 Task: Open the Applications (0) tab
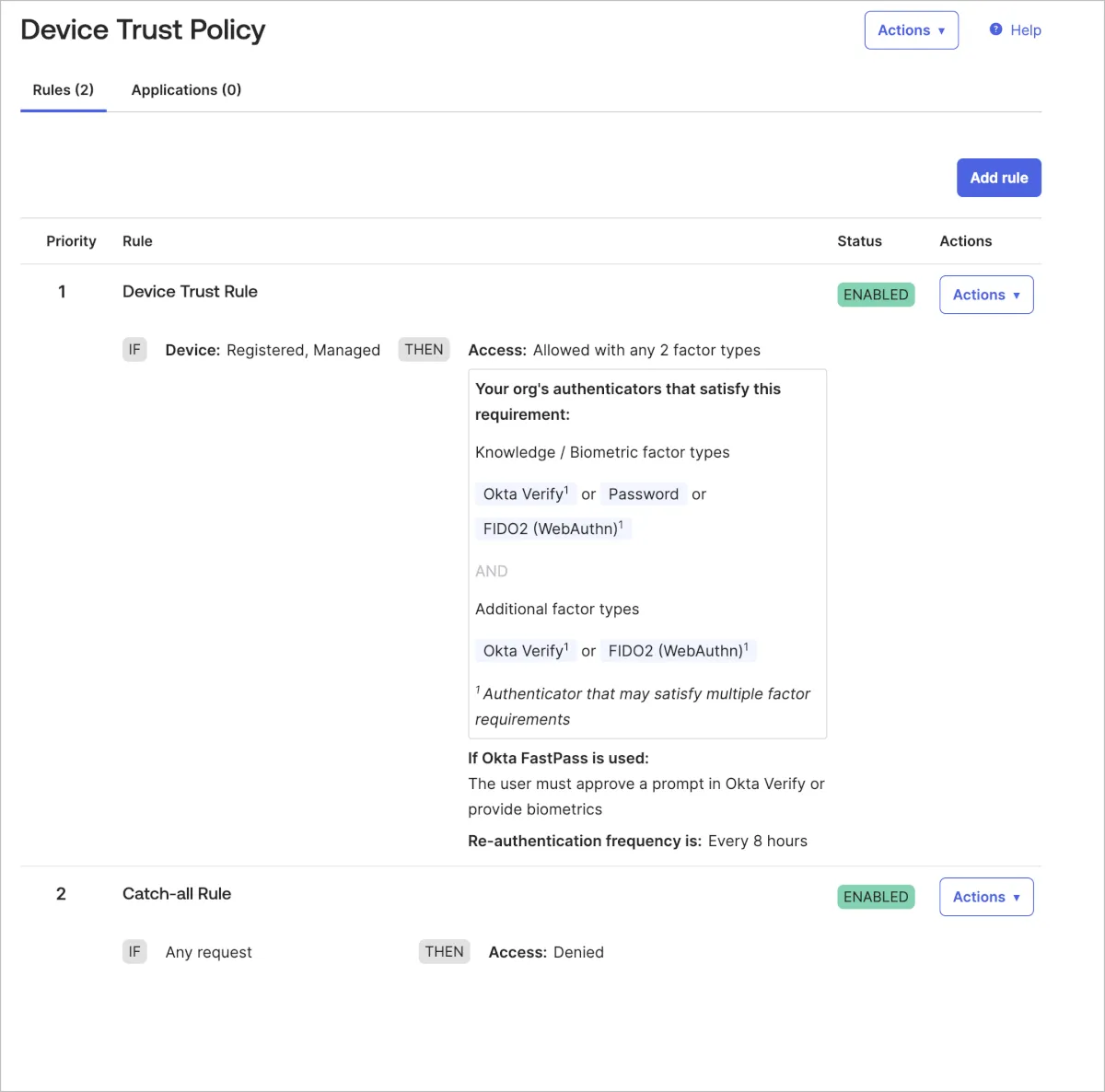pyautogui.click(x=186, y=90)
